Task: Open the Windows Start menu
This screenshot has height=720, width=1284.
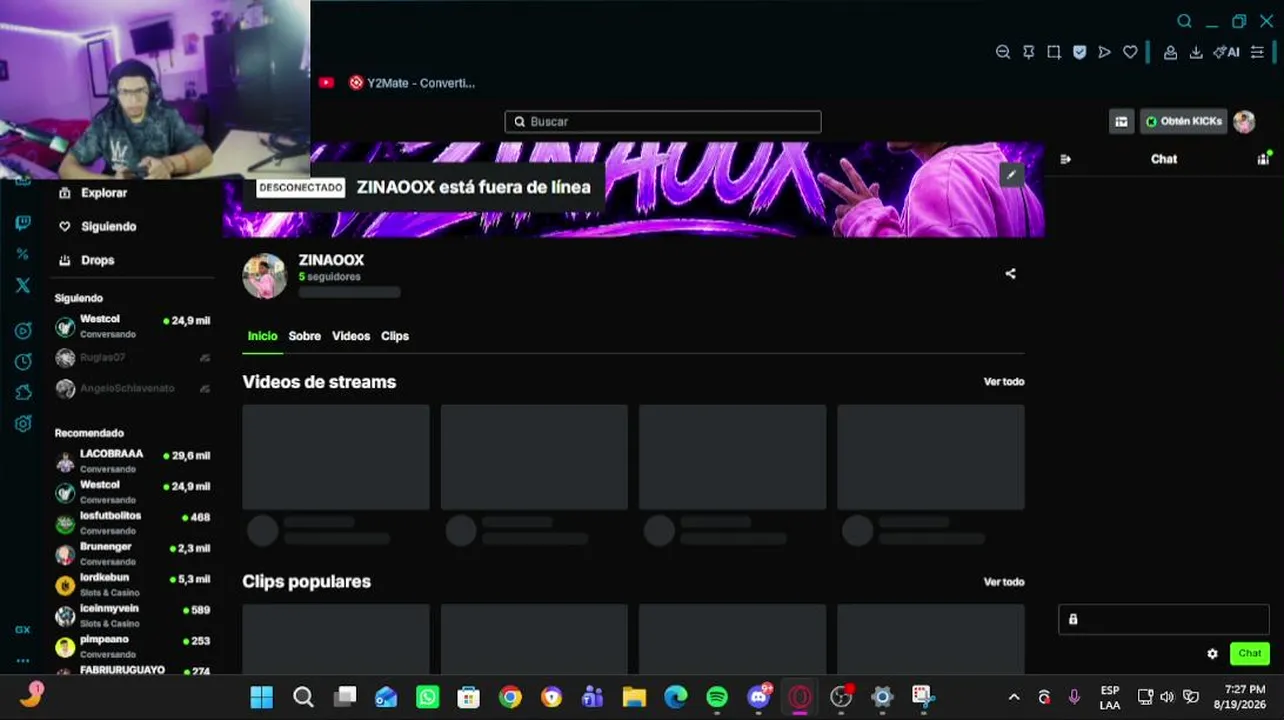Action: (262, 697)
